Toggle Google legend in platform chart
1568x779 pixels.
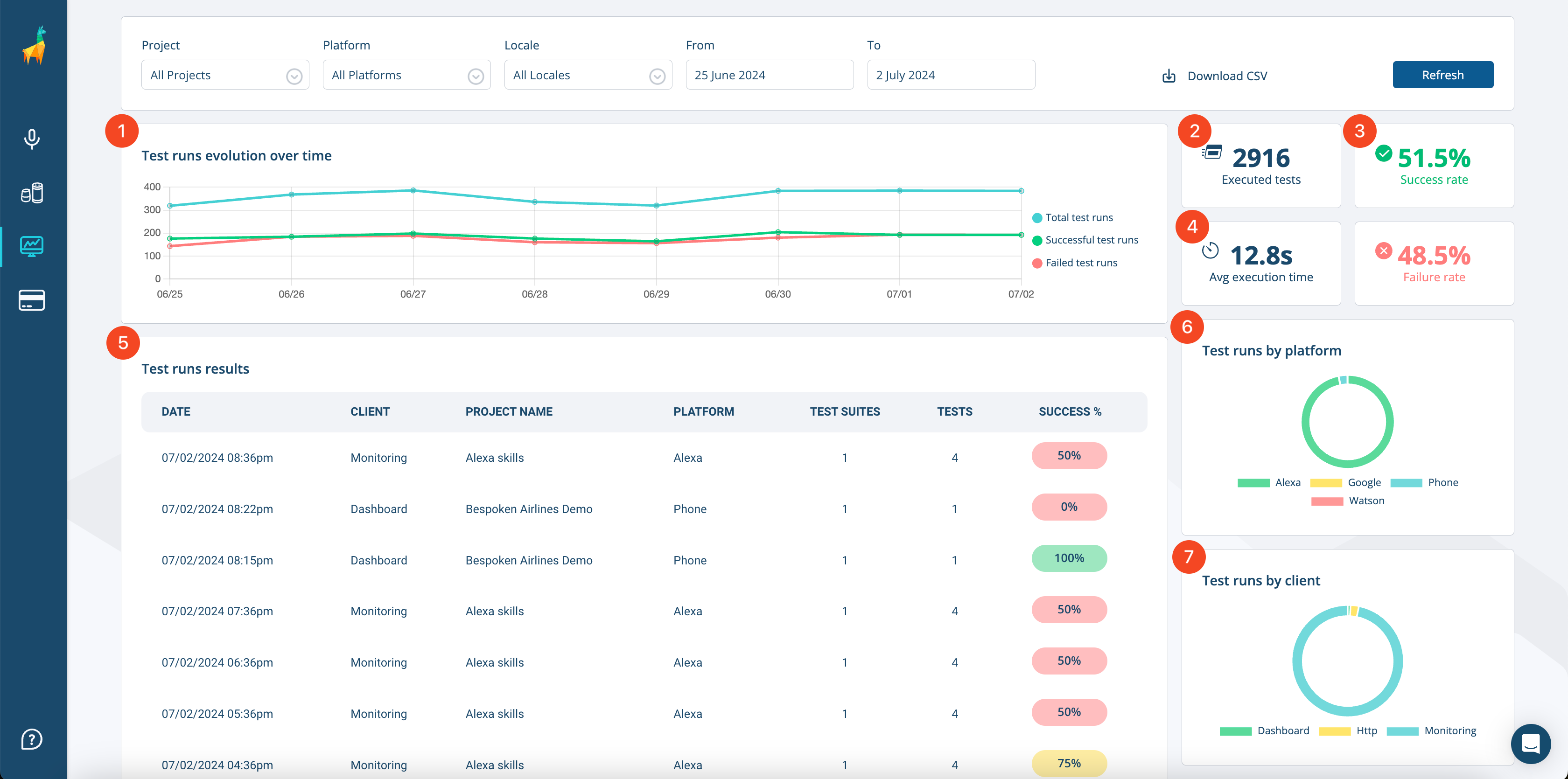[1345, 483]
